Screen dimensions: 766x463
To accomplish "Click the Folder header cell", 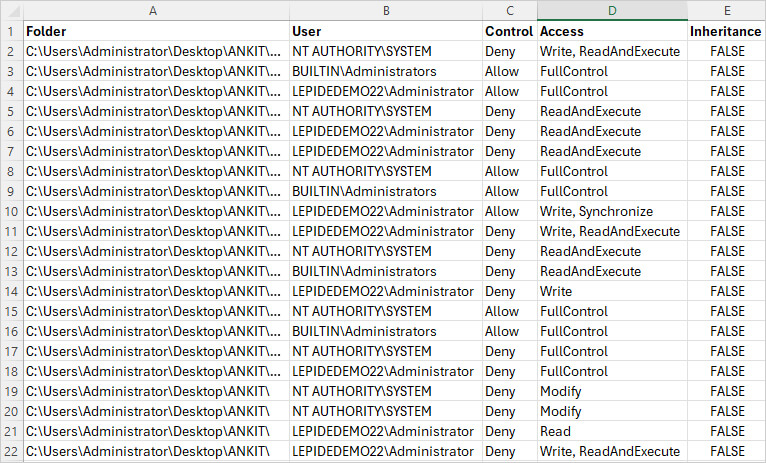I will (x=156, y=31).
